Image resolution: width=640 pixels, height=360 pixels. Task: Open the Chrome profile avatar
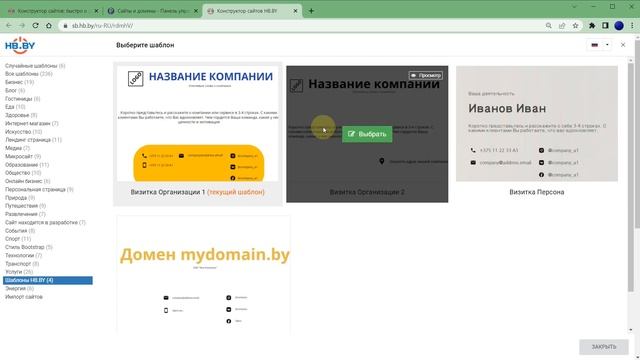619,25
